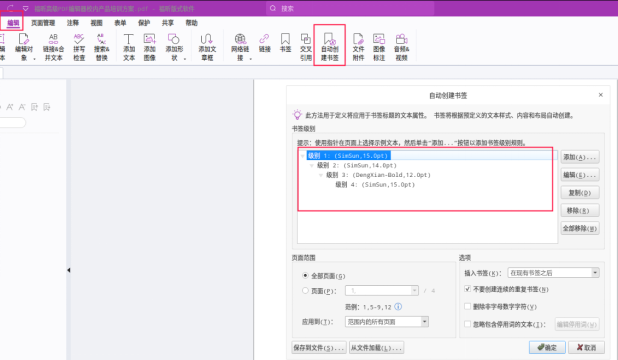Select 级别 2: (SimSun,14.0pt) row

tap(357, 165)
